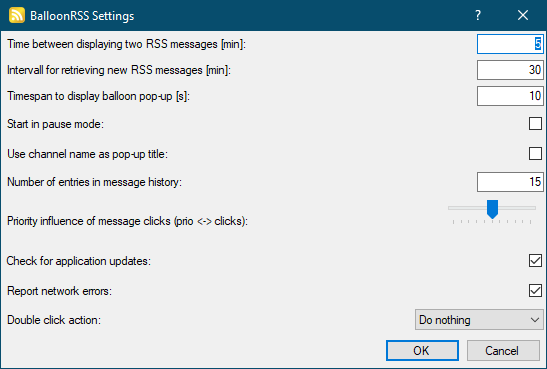Click the BalloonRSS orange feed icon
Viewport: 547px width, 369px height.
coord(17,15)
